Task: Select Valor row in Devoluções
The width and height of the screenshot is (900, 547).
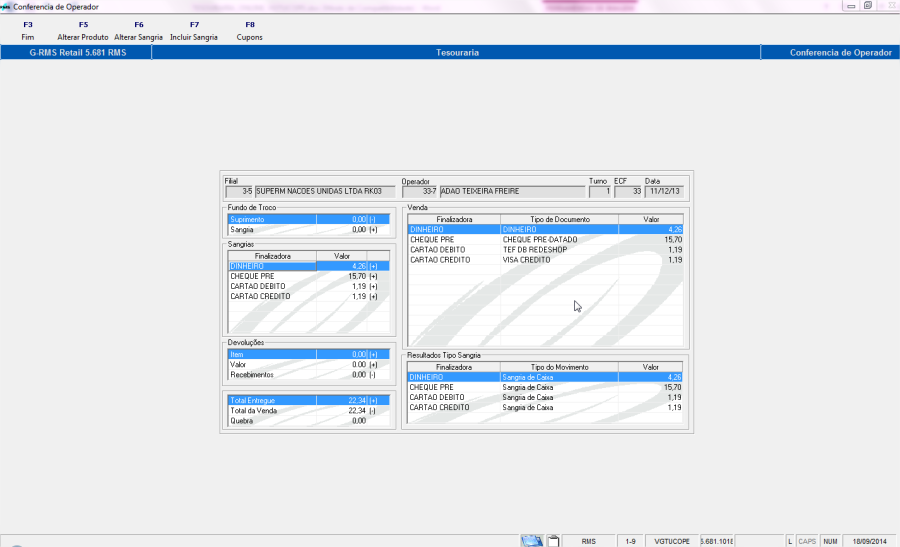Action: [x=309, y=364]
